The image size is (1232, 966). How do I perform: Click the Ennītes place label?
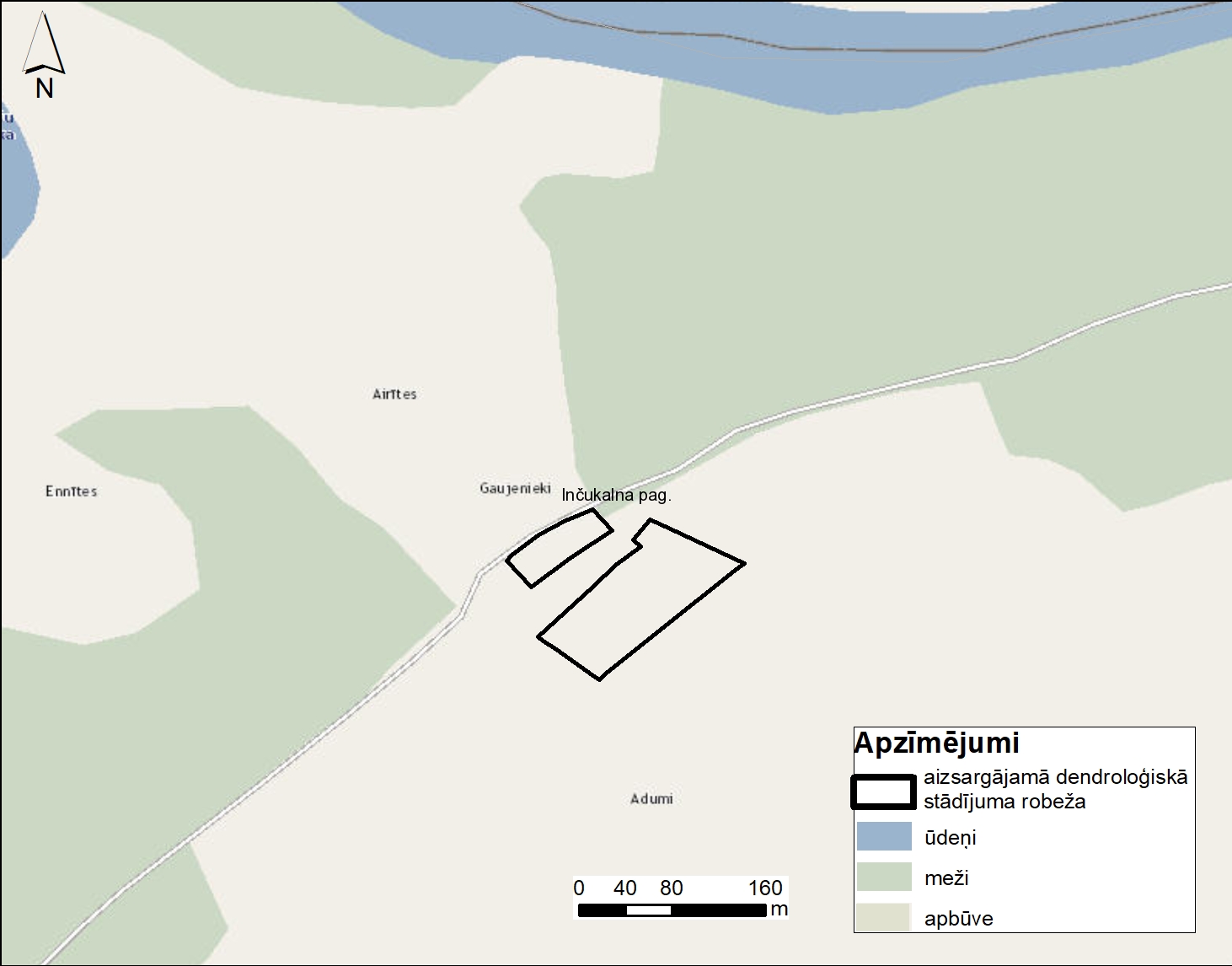coord(72,491)
